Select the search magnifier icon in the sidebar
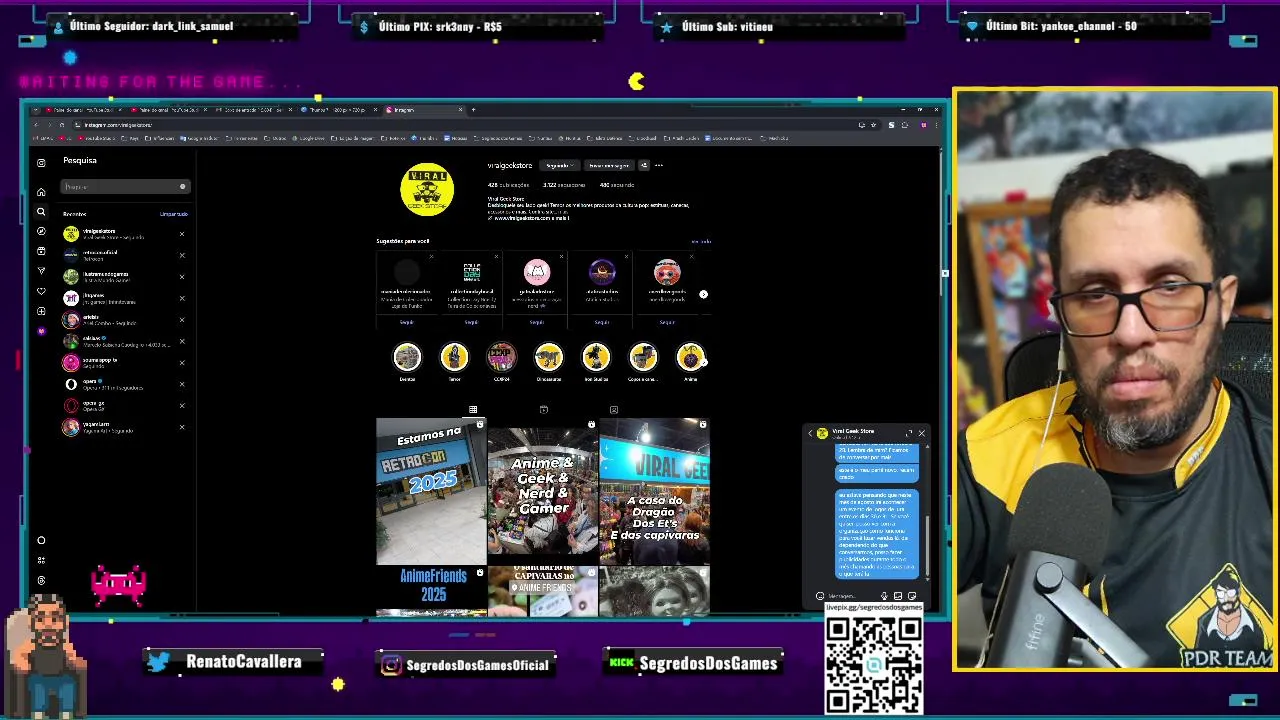Screen dimensions: 1280x720 [x=41, y=211]
